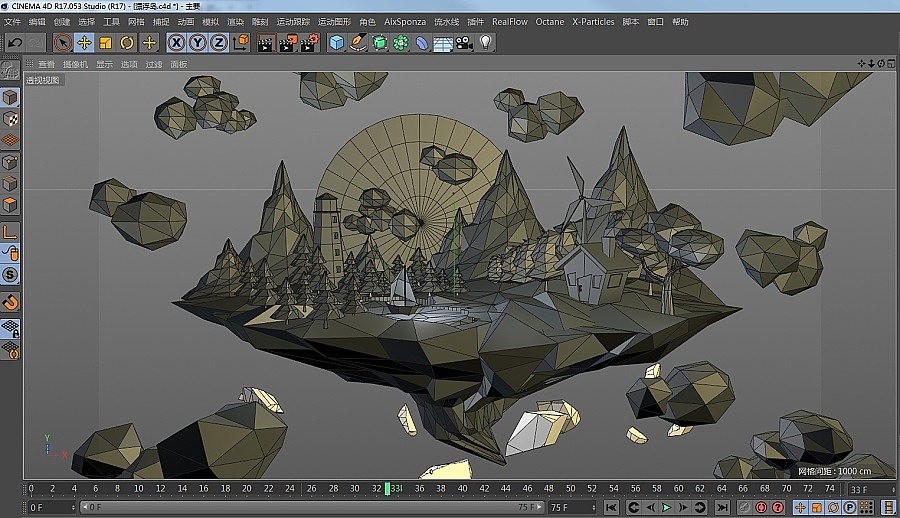Screen dimensions: 900x518
Task: Select the Scale tool in top toolbar
Action: pos(106,42)
